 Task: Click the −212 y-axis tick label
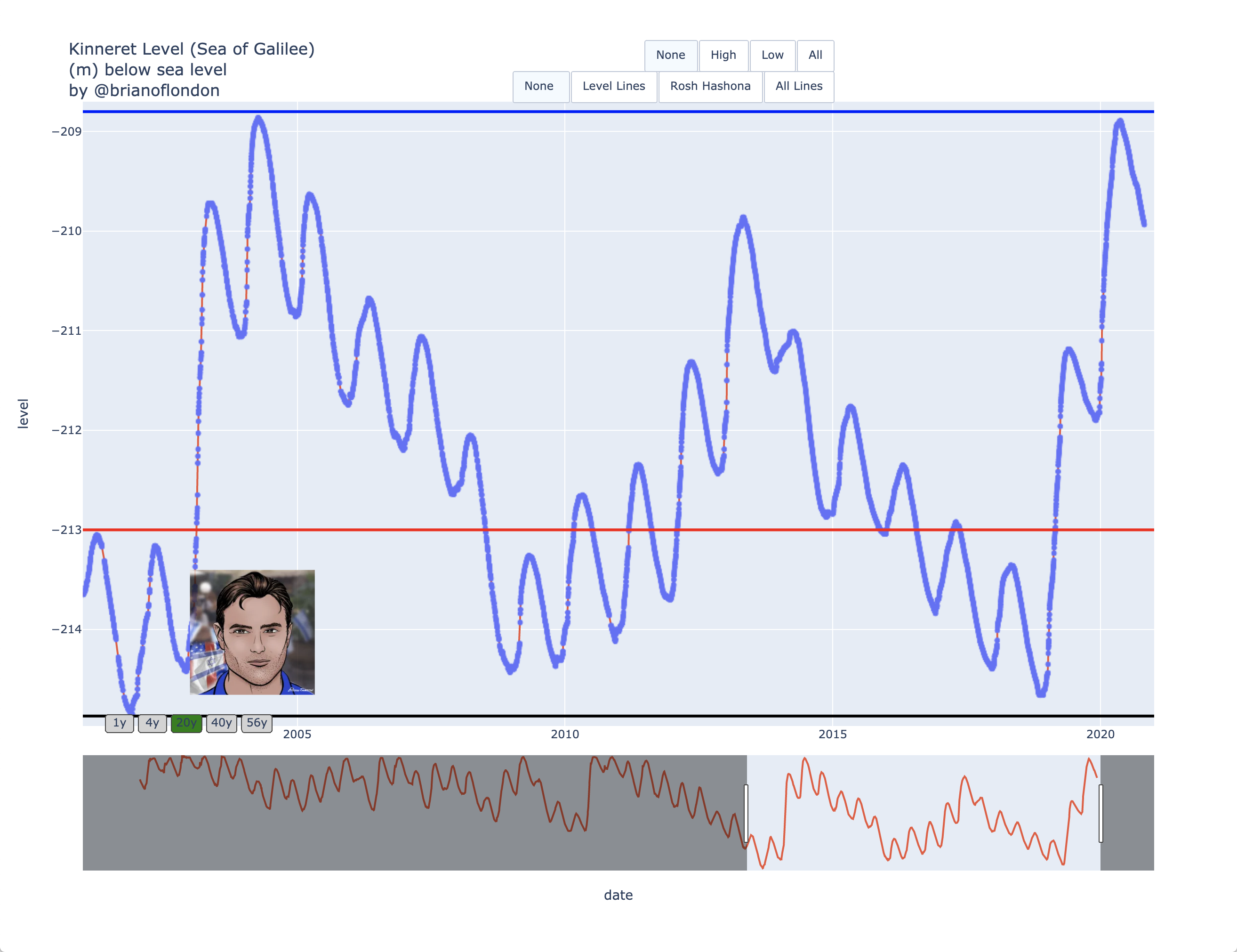pos(66,430)
